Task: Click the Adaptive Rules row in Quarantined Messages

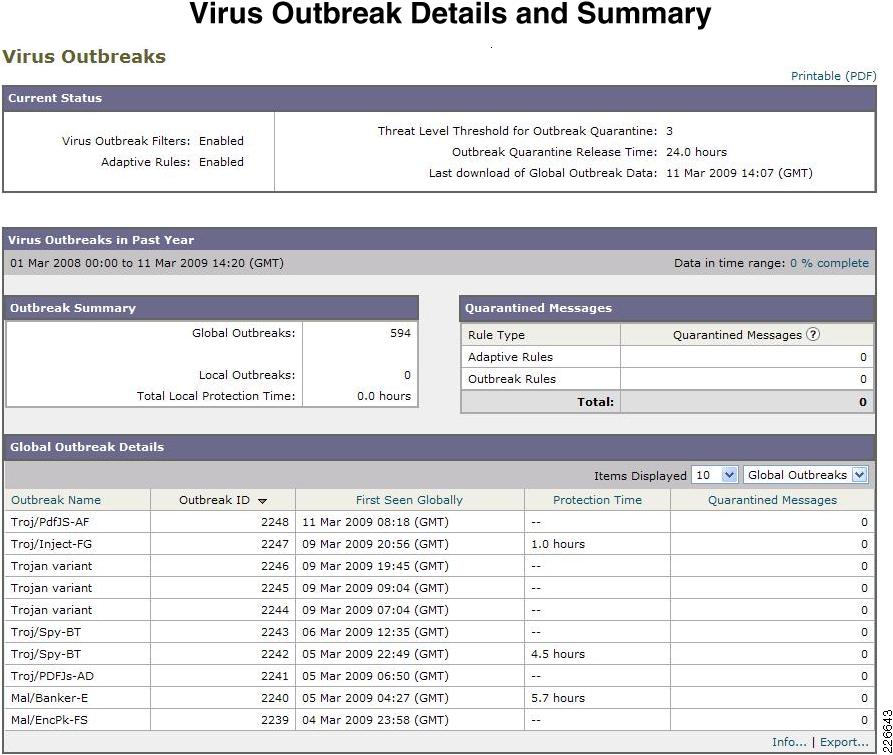Action: 667,357
